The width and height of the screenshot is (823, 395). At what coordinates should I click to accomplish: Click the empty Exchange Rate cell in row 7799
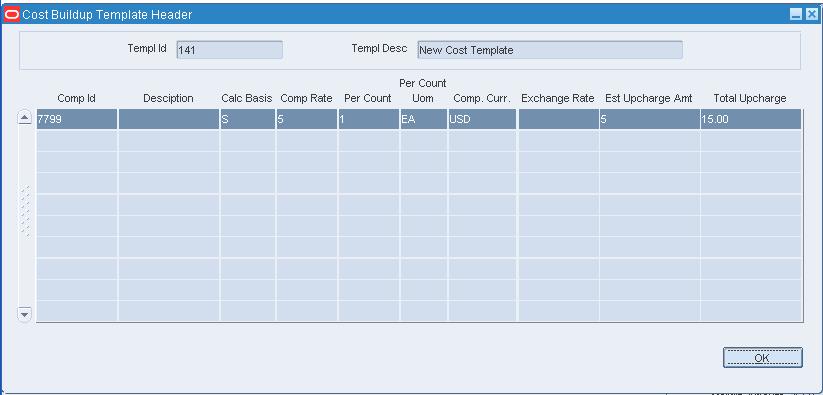(558, 119)
